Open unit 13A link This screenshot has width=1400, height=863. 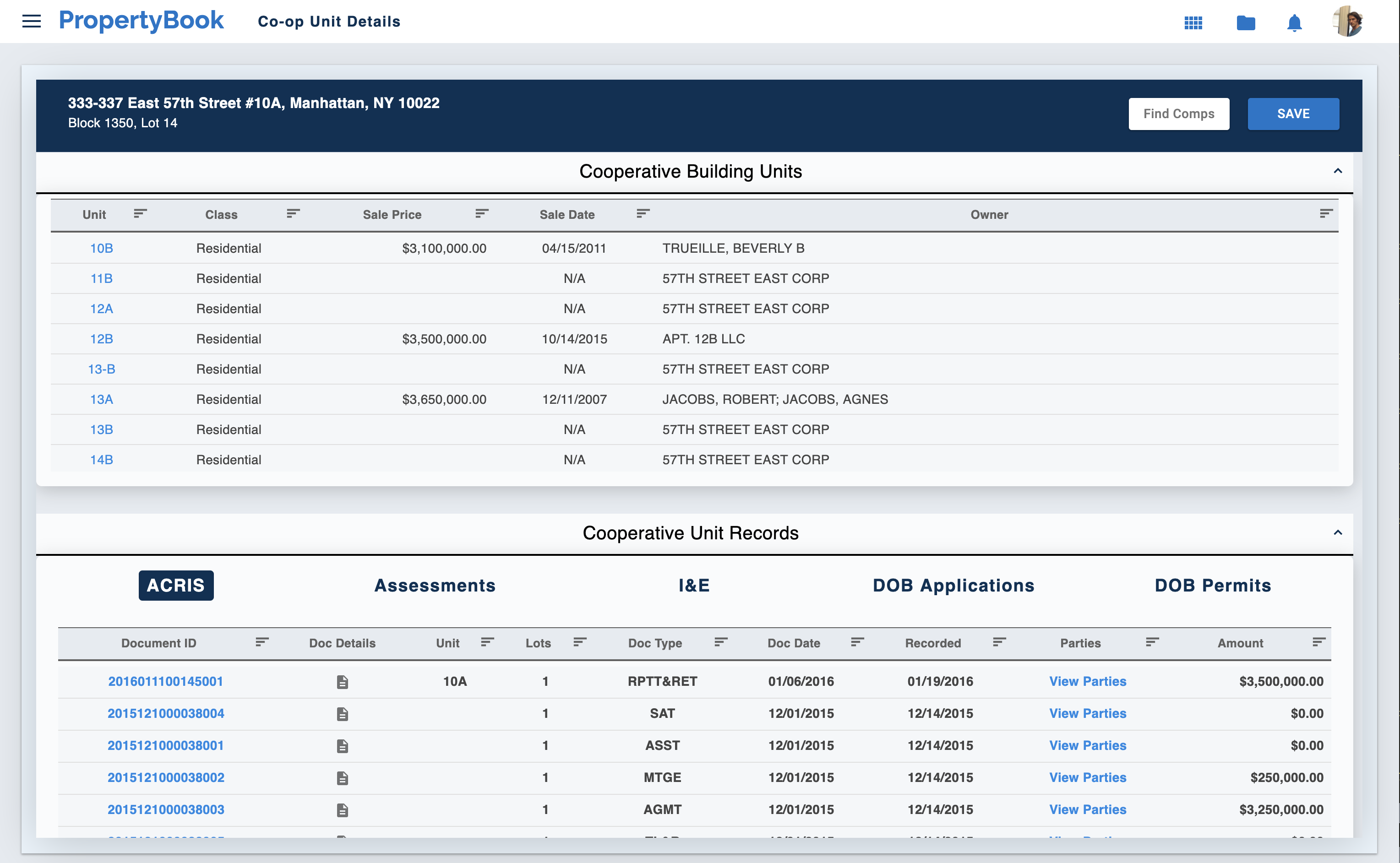click(102, 400)
